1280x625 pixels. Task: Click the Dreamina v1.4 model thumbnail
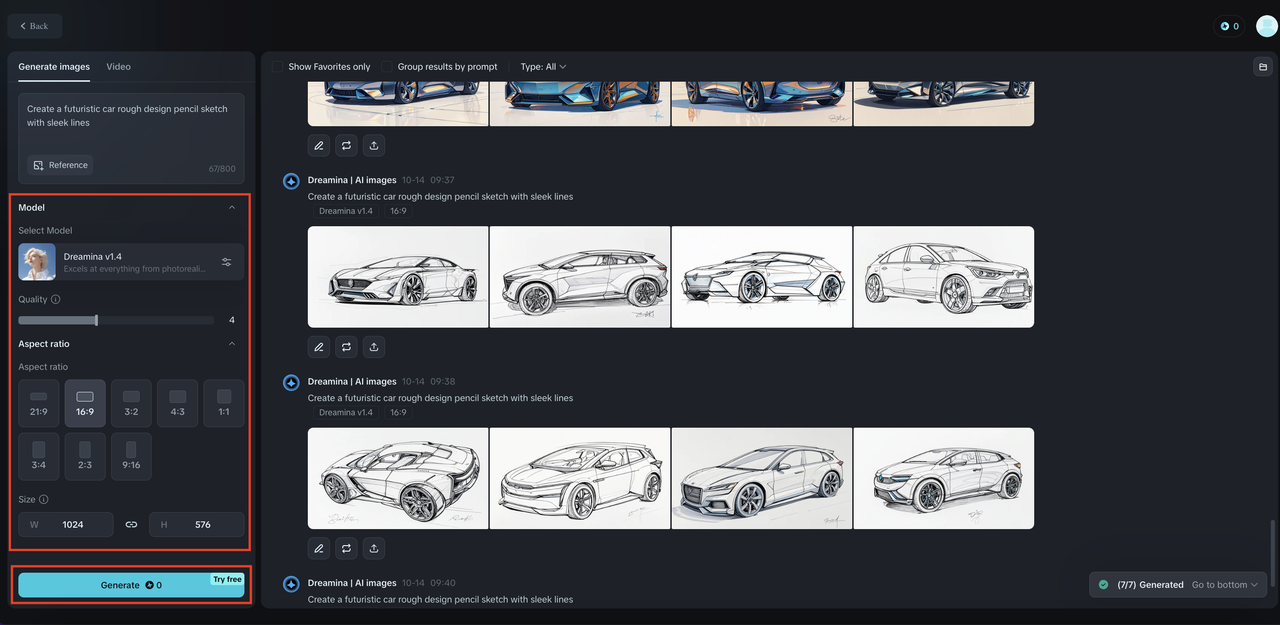click(37, 262)
